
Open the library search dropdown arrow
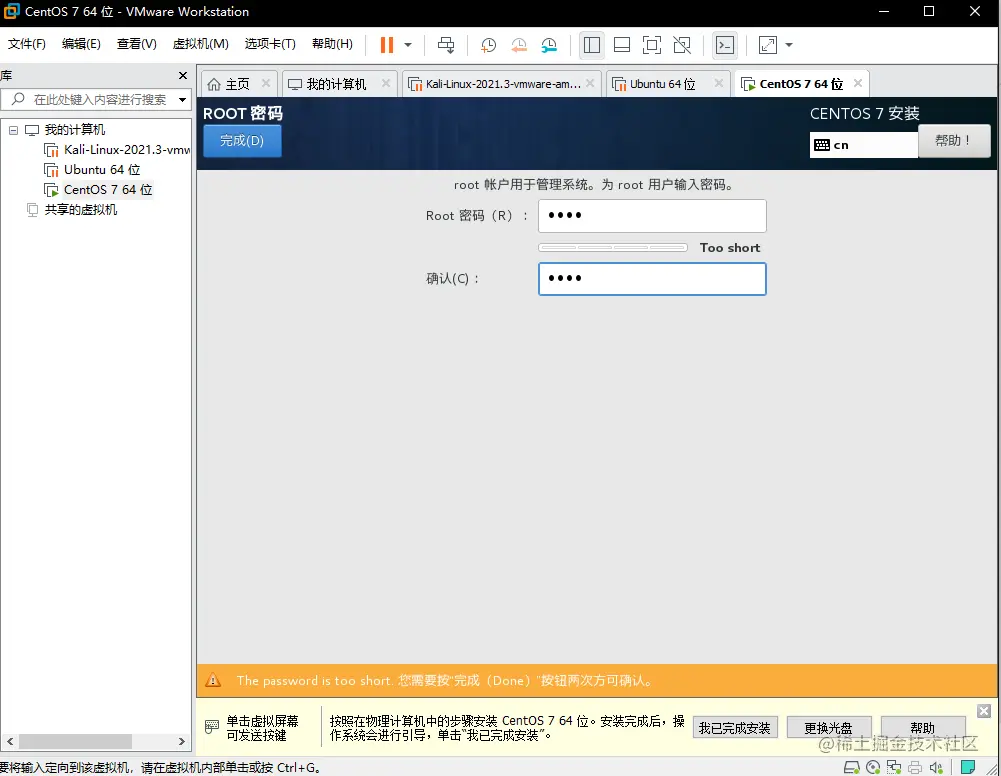183,100
